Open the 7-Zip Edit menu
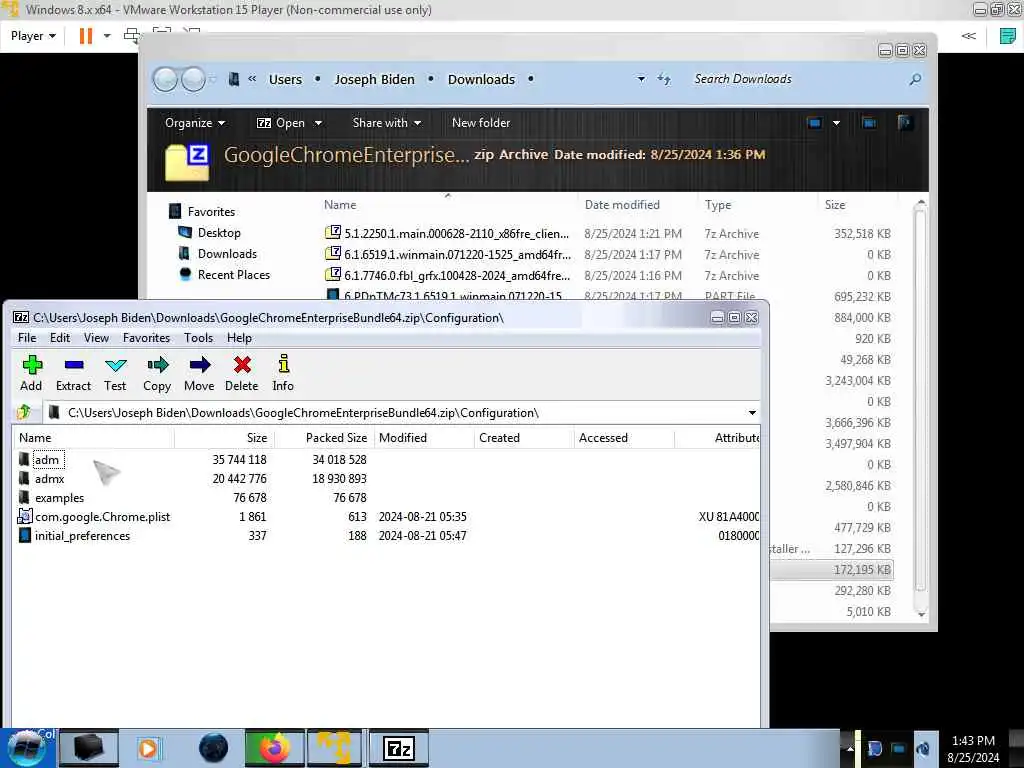Screen dimensions: 1024x768 tap(59, 338)
